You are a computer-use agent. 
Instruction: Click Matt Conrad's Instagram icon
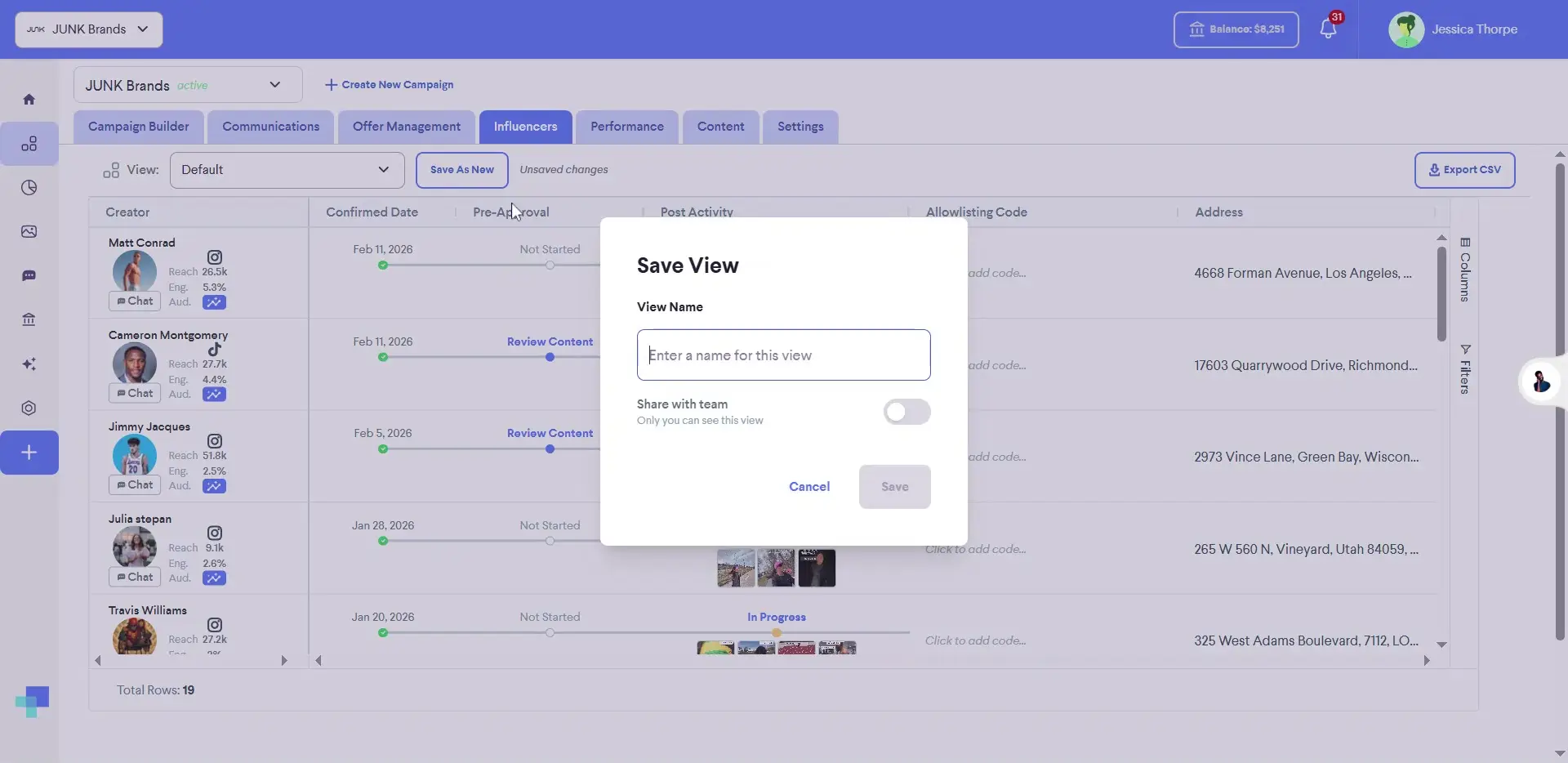[x=215, y=257]
